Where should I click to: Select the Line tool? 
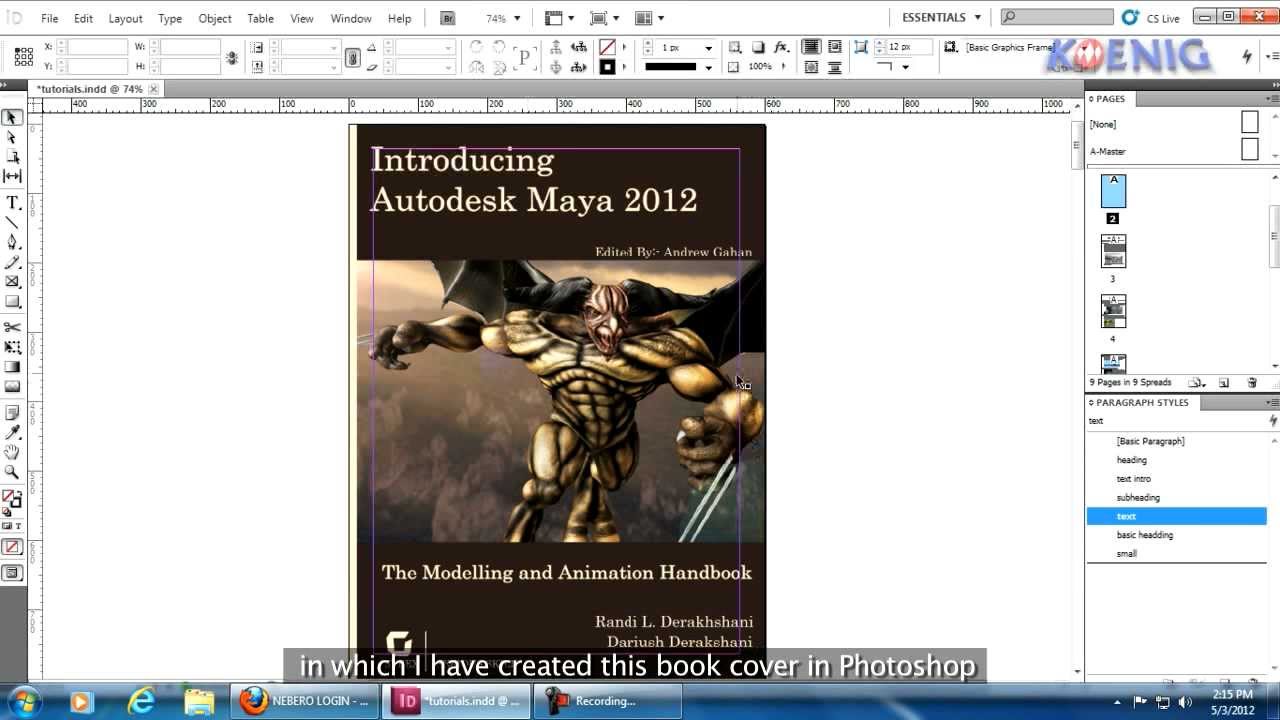12,222
